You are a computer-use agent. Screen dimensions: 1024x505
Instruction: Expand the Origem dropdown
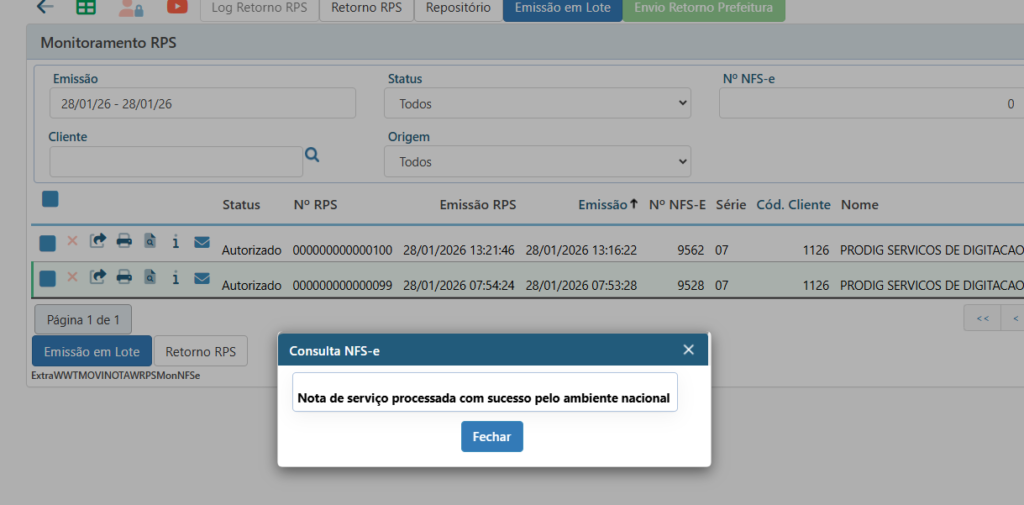pos(537,161)
